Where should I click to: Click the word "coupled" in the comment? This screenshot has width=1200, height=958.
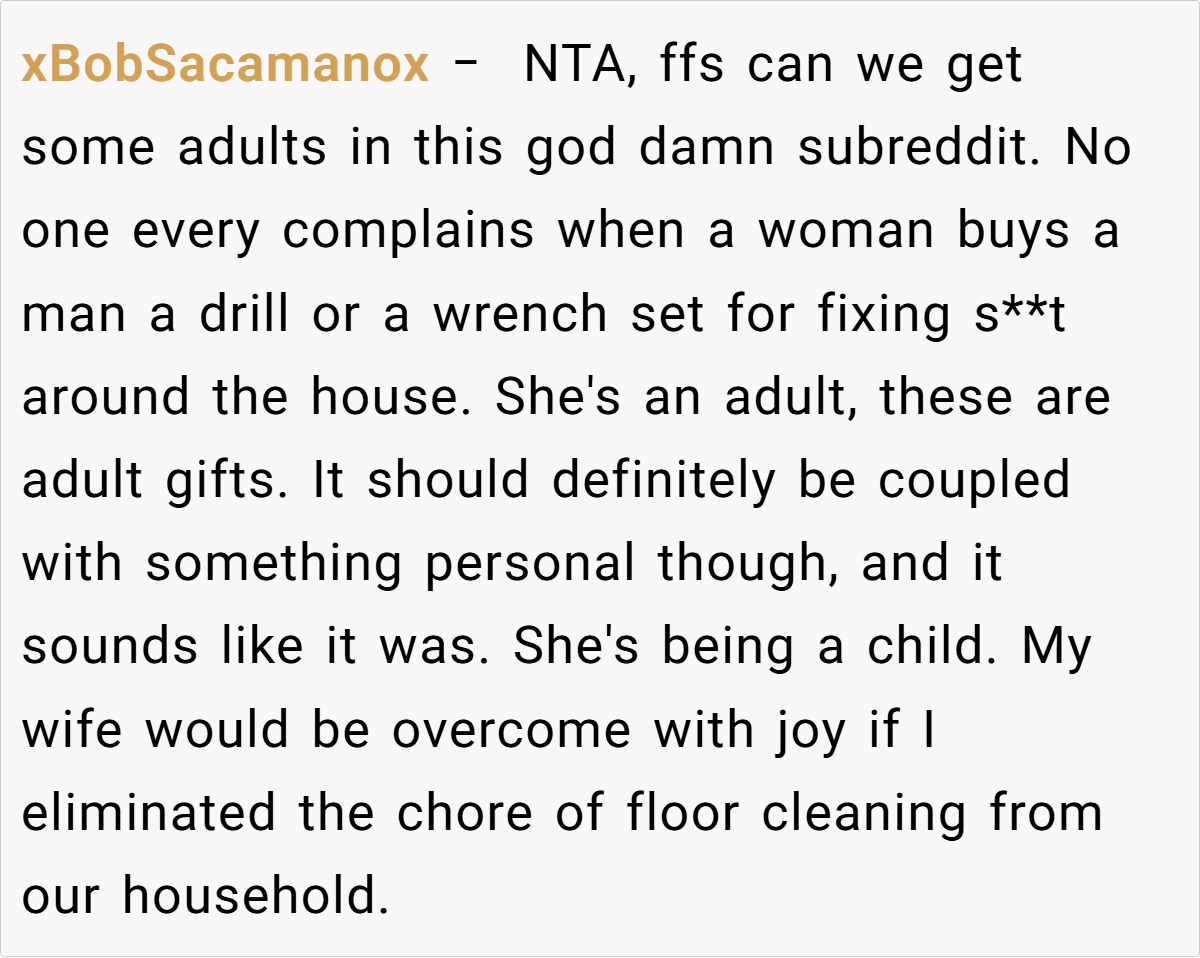(974, 481)
